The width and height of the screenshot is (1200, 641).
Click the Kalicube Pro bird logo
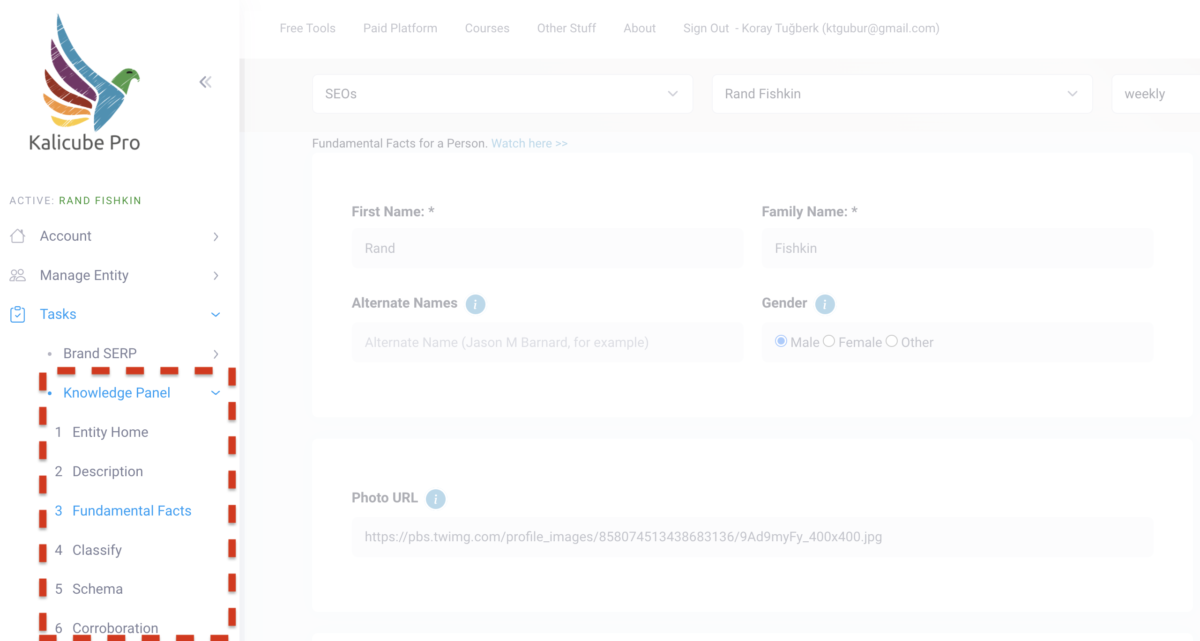click(x=89, y=73)
